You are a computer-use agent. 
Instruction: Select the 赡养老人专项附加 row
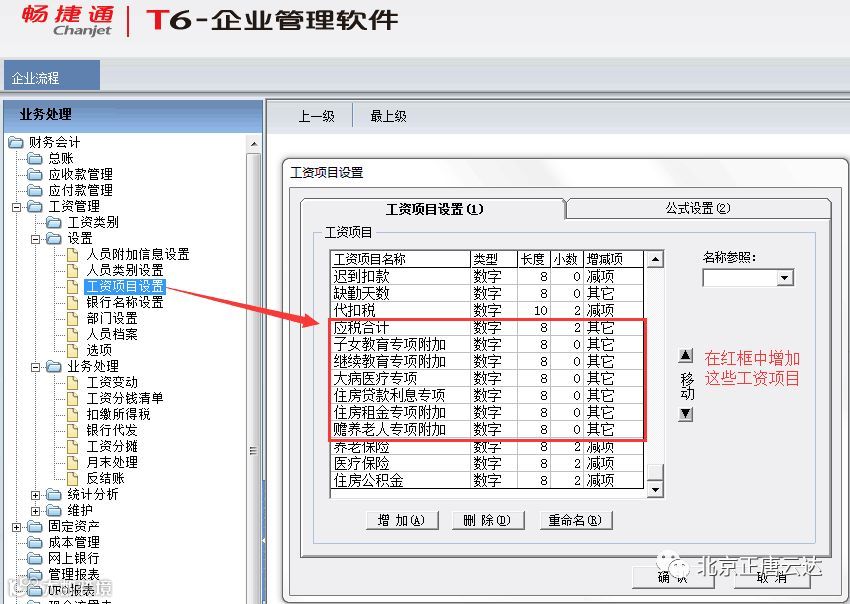(487, 429)
